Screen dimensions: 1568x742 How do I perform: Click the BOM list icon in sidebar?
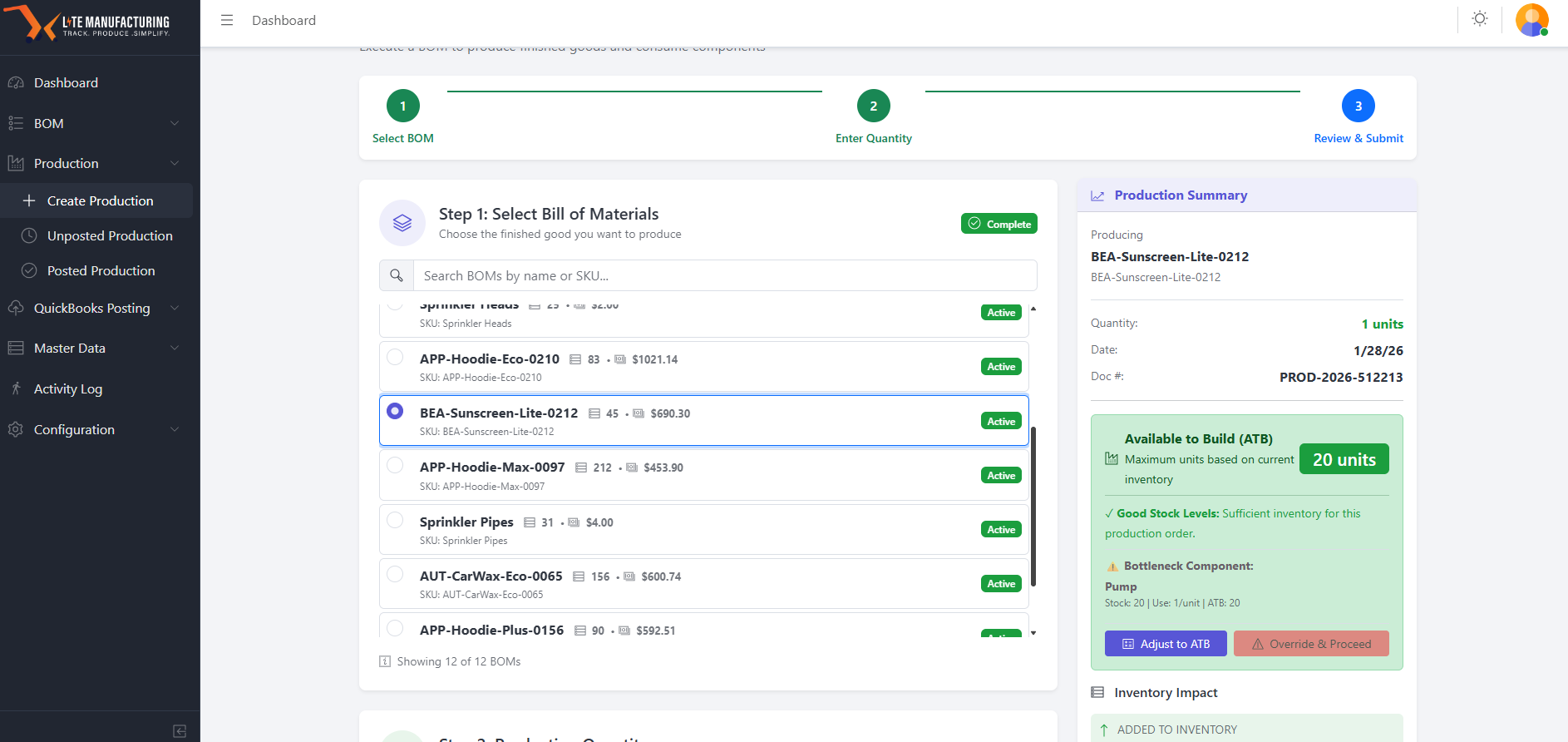(16, 123)
